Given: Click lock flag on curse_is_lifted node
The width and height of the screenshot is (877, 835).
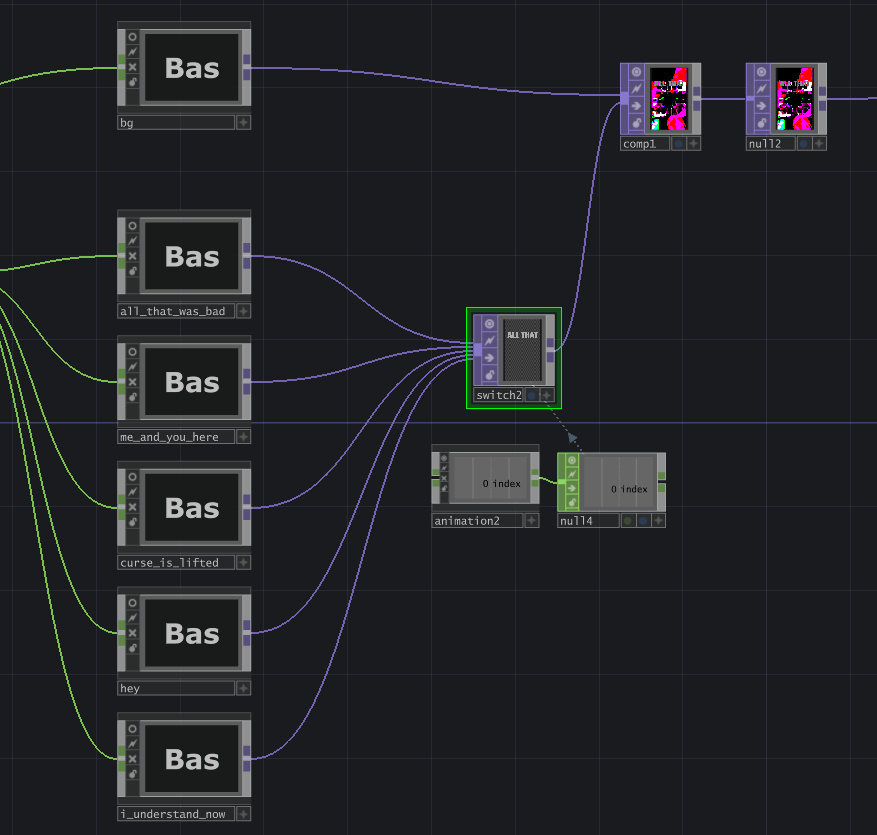Looking at the screenshot, I should (x=133, y=522).
